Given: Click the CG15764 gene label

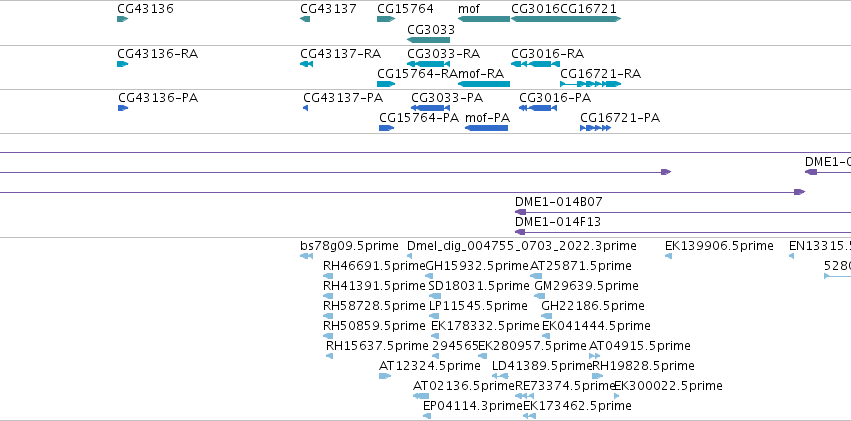Looking at the screenshot, I should tap(405, 9).
